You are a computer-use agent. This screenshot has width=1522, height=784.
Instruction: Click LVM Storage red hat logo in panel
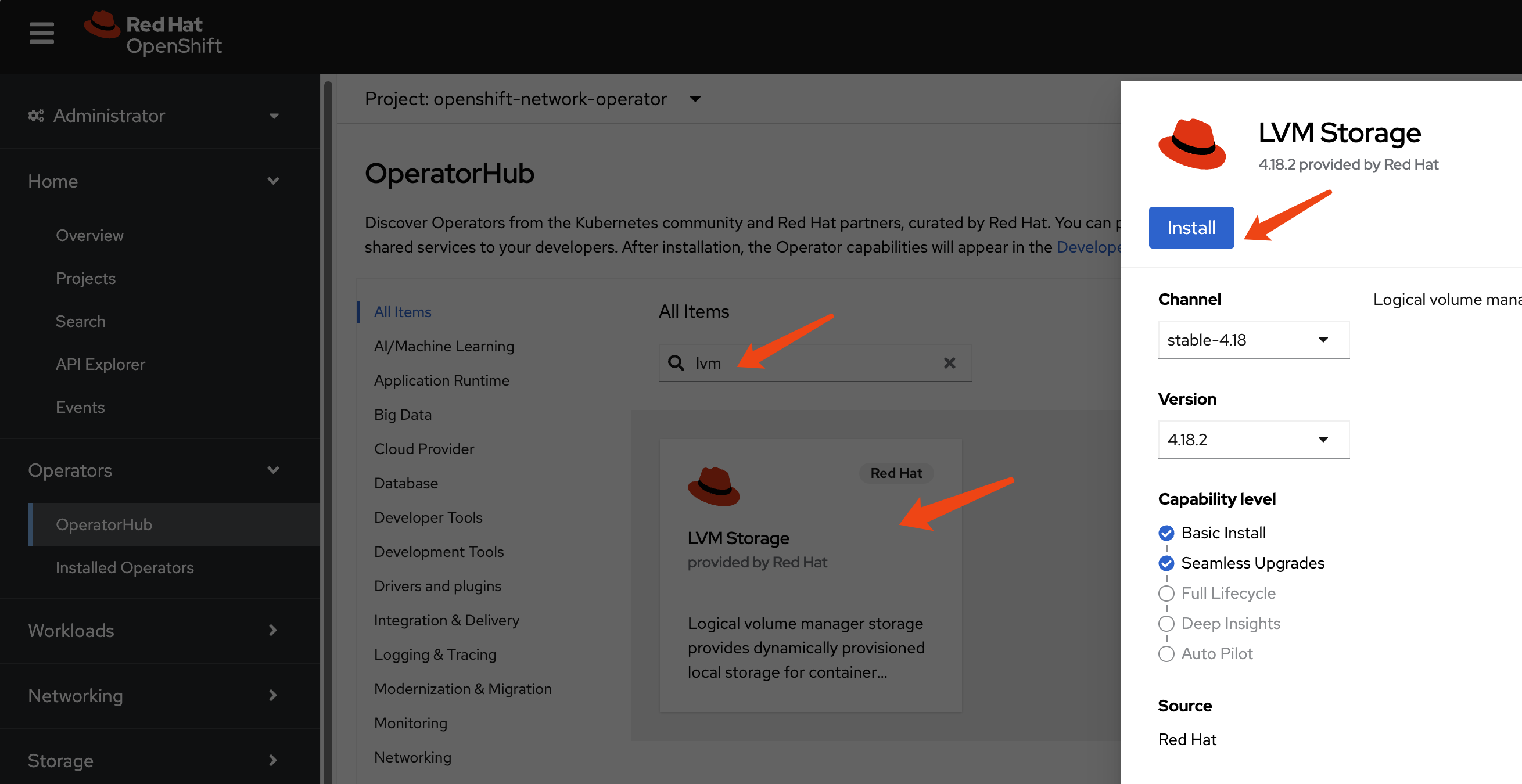click(x=1191, y=143)
